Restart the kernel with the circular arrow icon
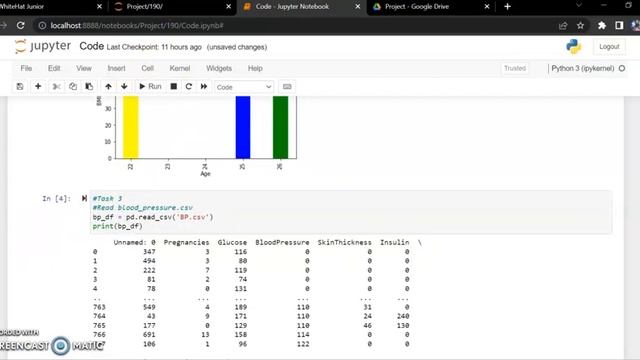Viewport: 640px width, 360px height. point(189,87)
